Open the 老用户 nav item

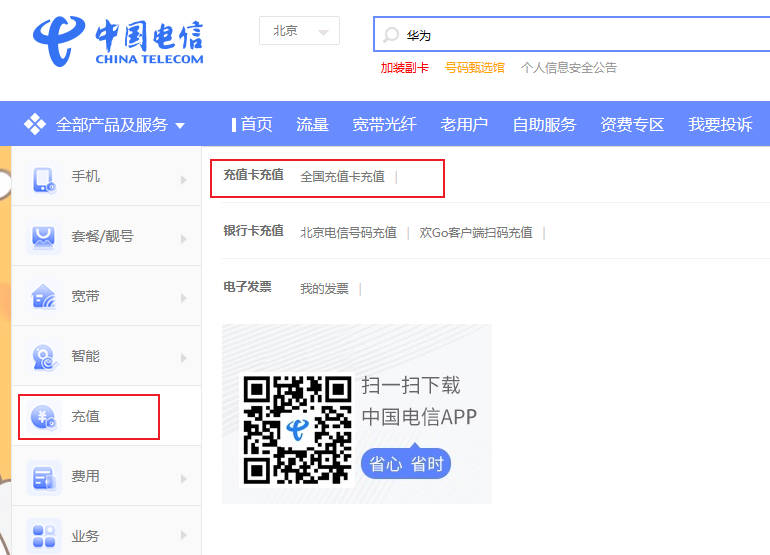465,124
